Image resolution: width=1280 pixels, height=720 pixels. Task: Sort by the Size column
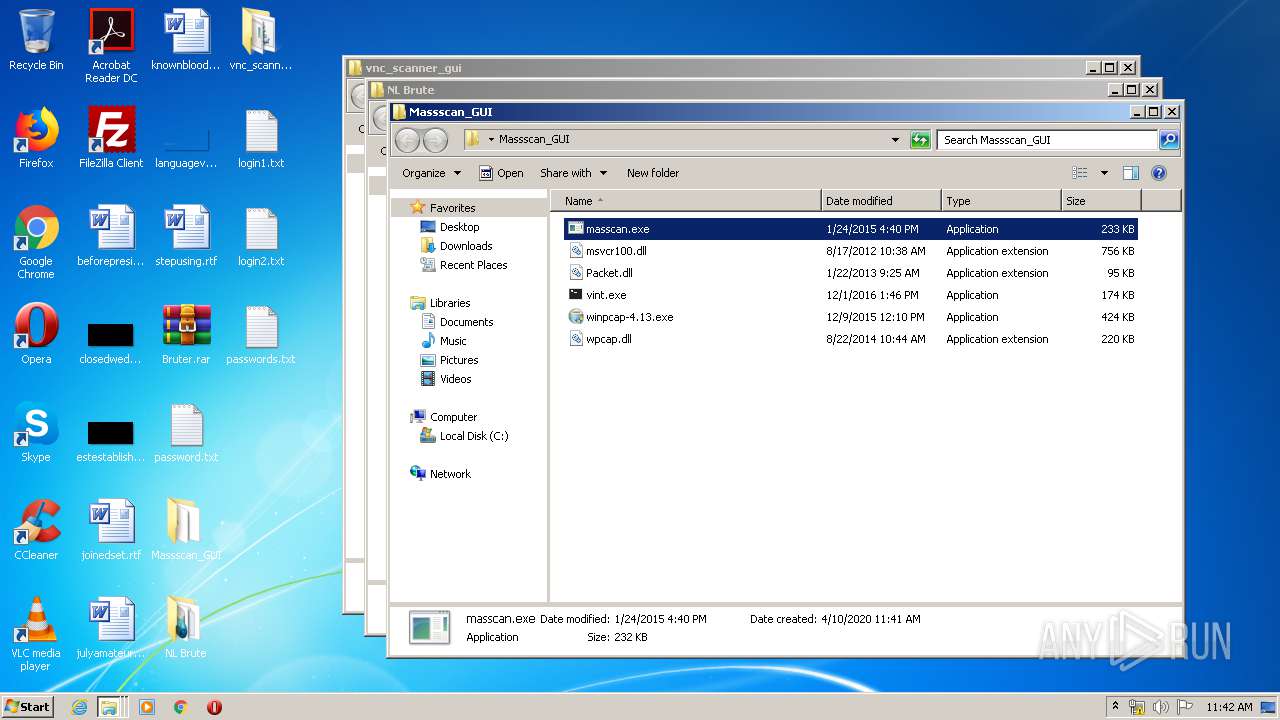click(1101, 201)
